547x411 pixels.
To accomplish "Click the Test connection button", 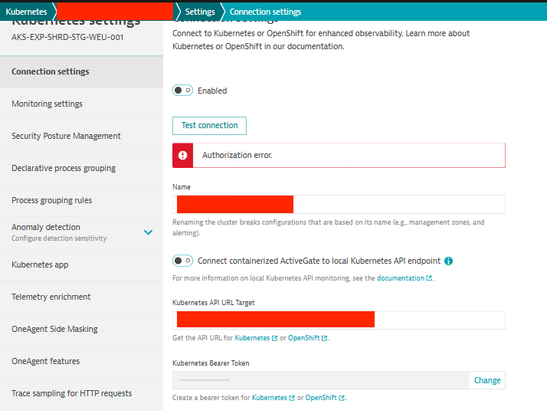I will [209, 126].
